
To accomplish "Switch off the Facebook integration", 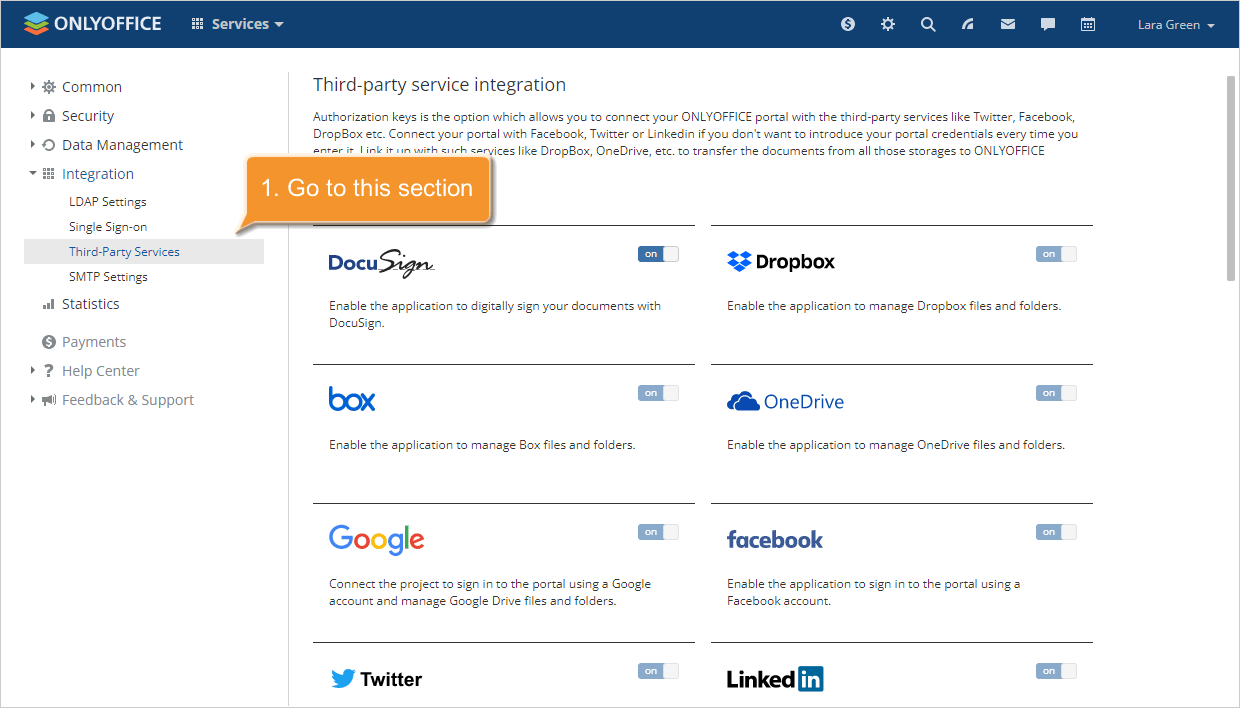I will [x=1055, y=531].
